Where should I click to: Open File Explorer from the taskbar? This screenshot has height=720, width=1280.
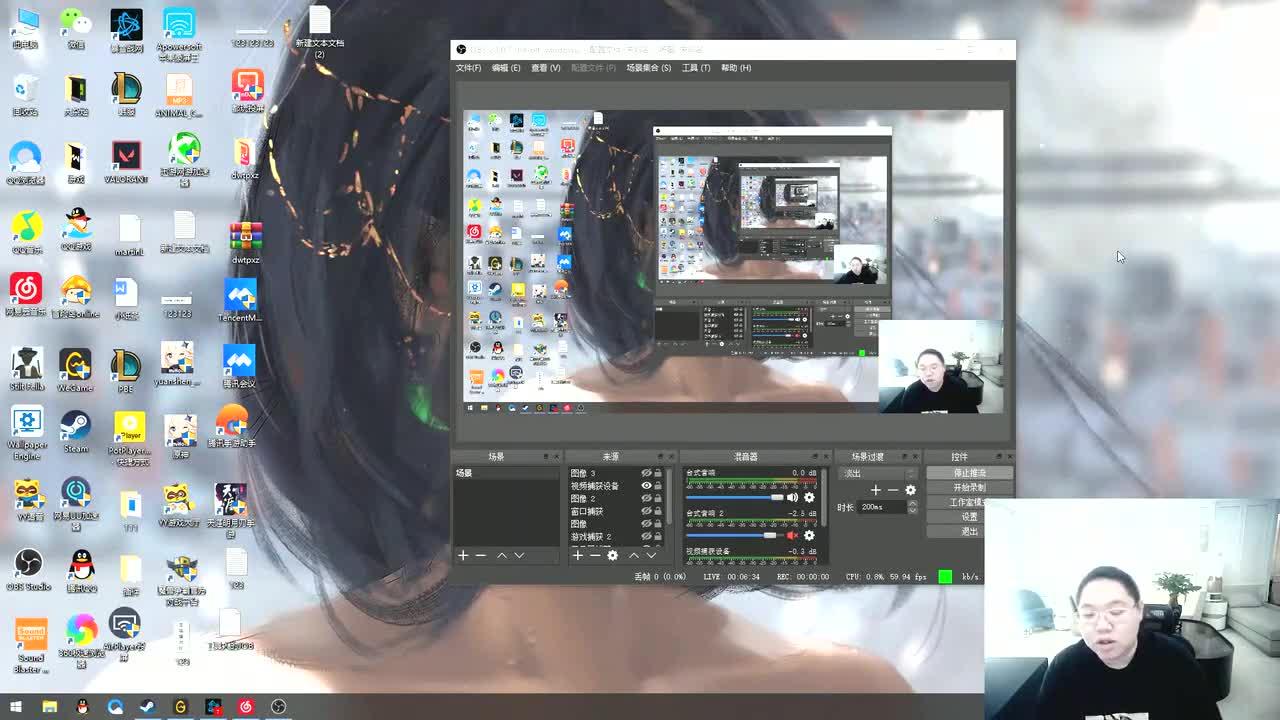coord(49,707)
